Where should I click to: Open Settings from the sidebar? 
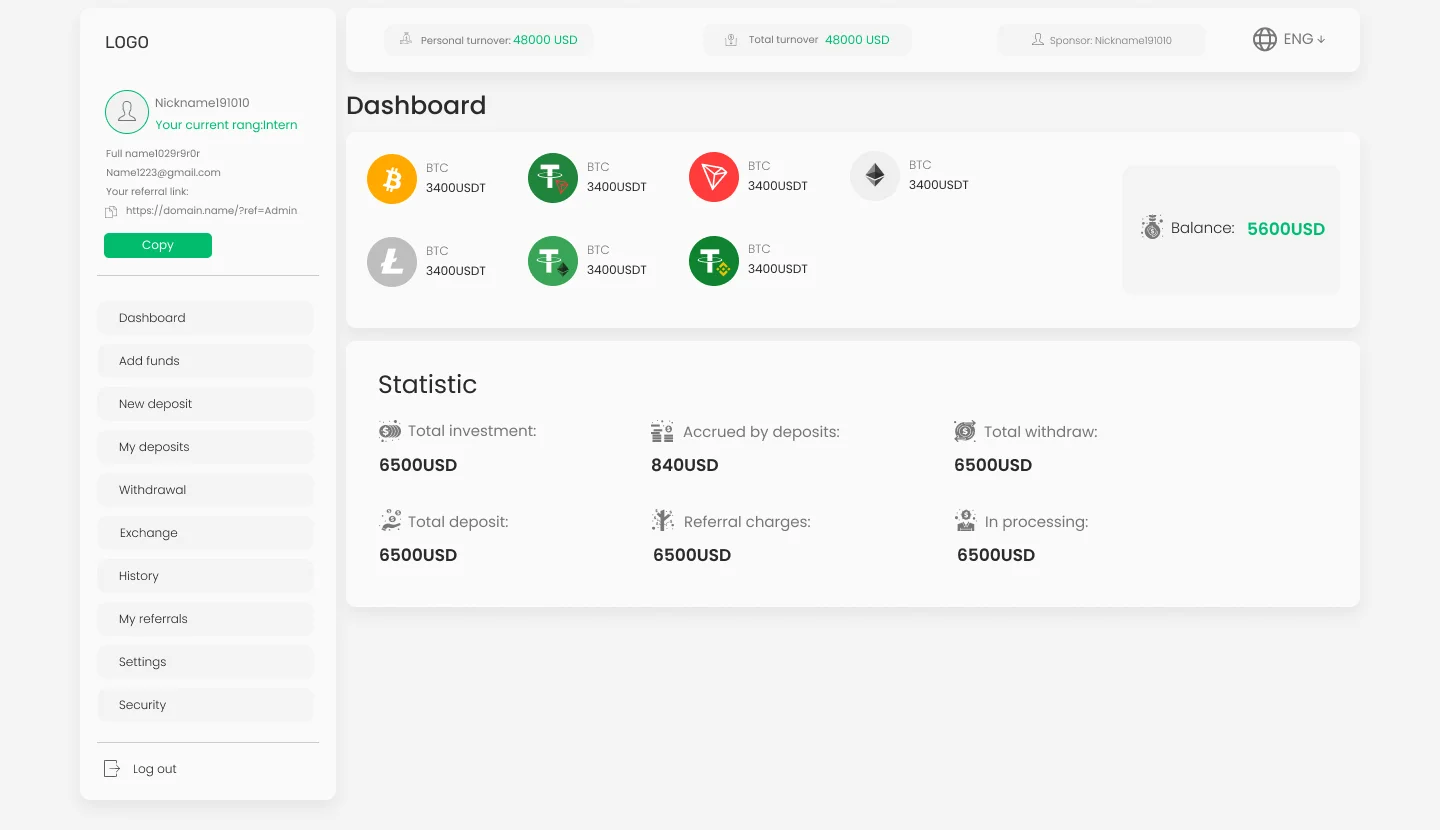(206, 662)
